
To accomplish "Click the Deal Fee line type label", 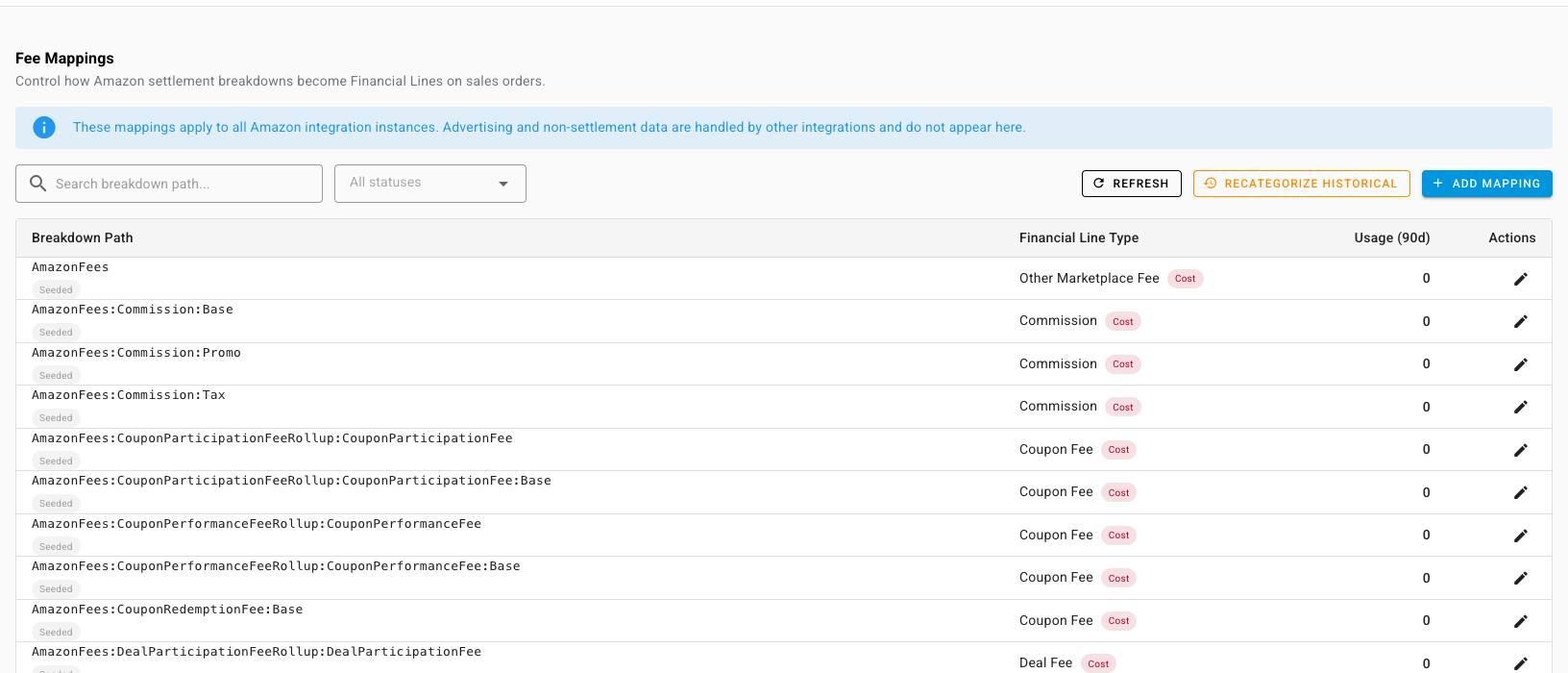I will [1045, 662].
